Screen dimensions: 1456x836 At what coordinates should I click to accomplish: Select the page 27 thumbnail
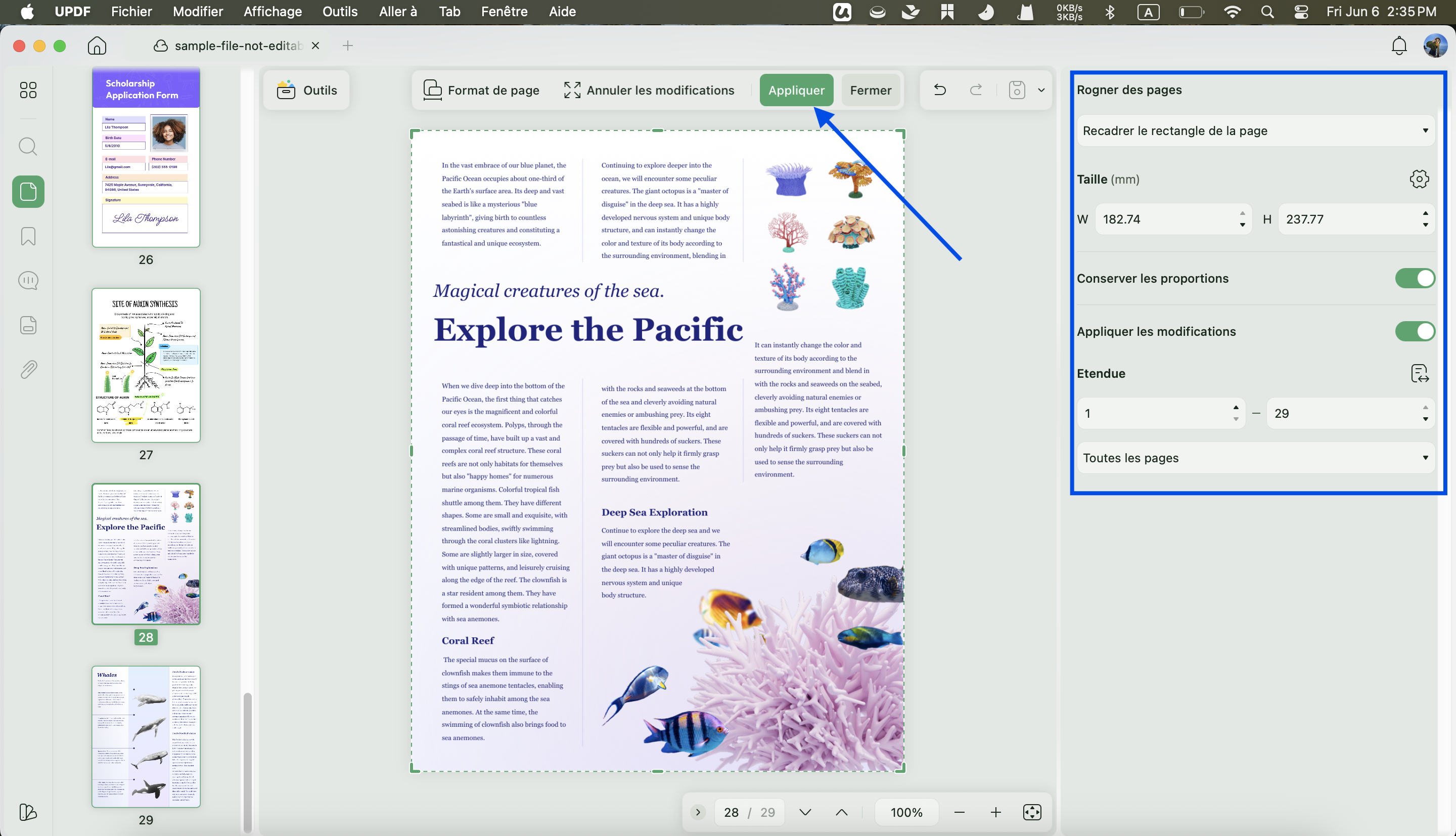tap(146, 365)
